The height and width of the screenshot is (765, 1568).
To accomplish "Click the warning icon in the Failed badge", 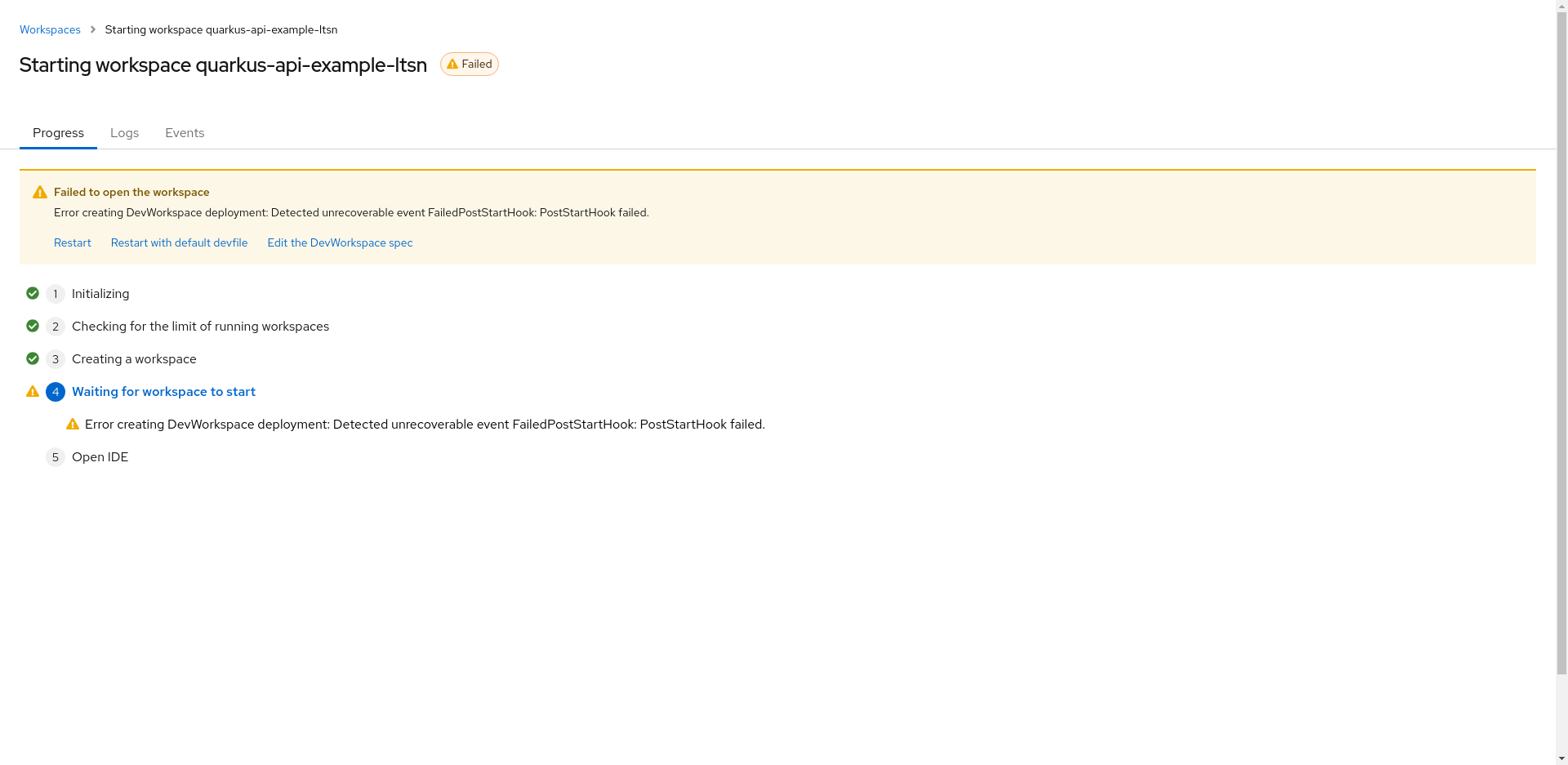I will [x=452, y=64].
